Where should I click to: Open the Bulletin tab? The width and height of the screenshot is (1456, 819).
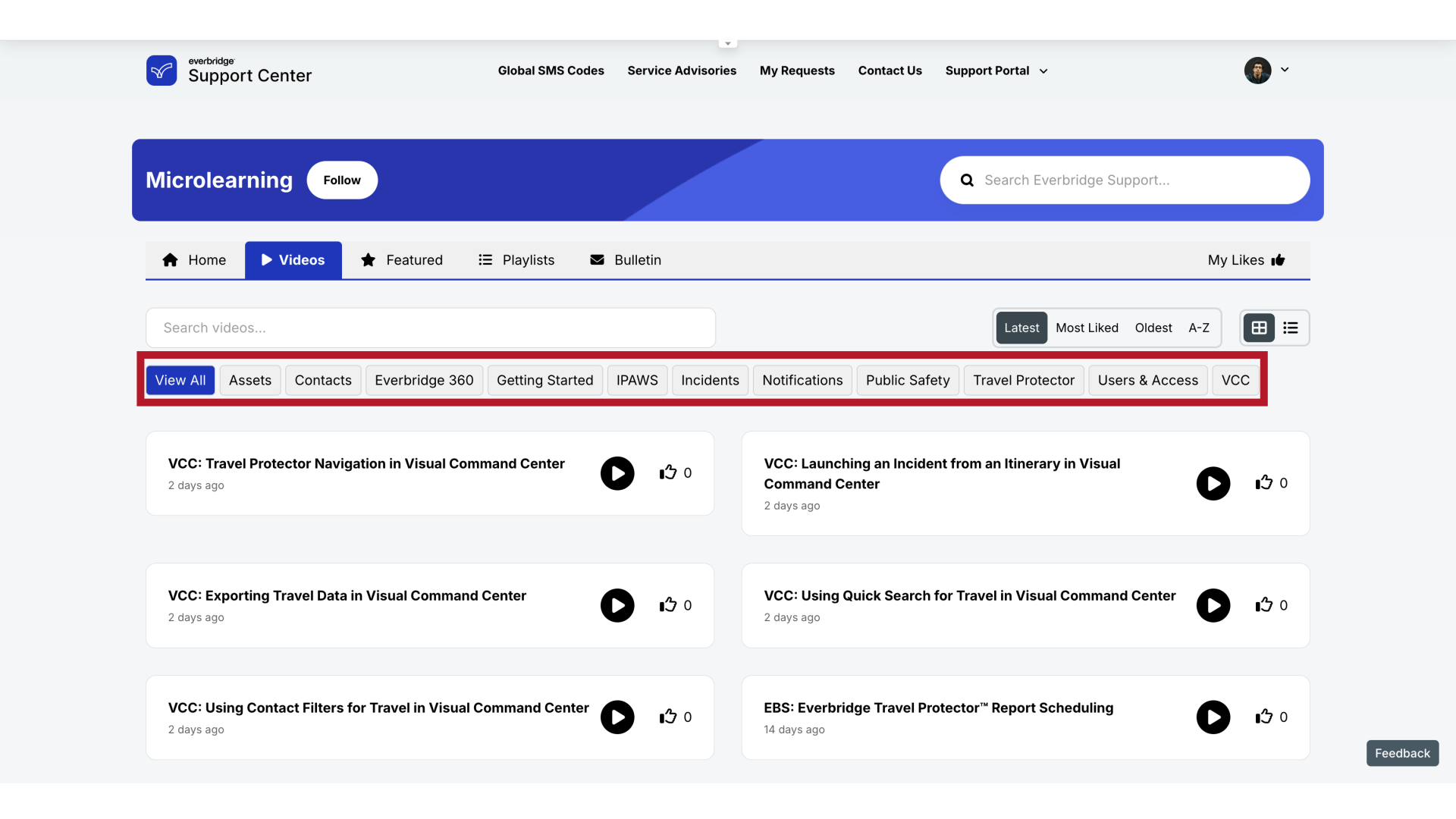(x=626, y=260)
